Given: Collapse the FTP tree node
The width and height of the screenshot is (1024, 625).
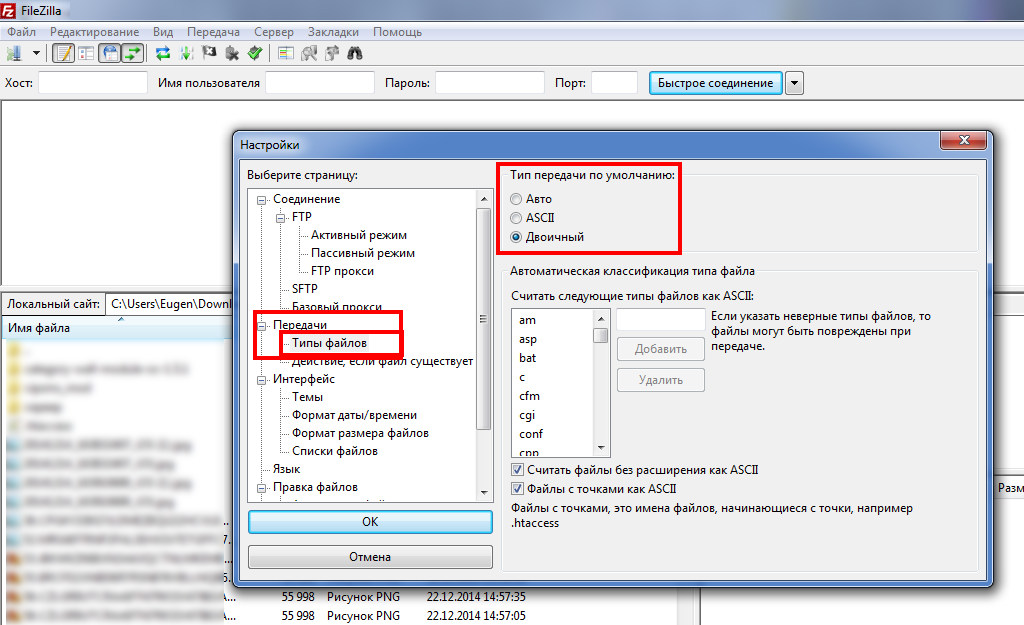Looking at the screenshot, I should point(280,218).
